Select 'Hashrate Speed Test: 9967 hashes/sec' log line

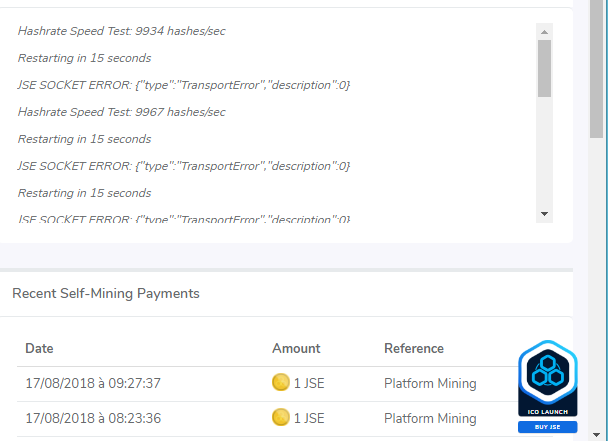click(x=121, y=112)
